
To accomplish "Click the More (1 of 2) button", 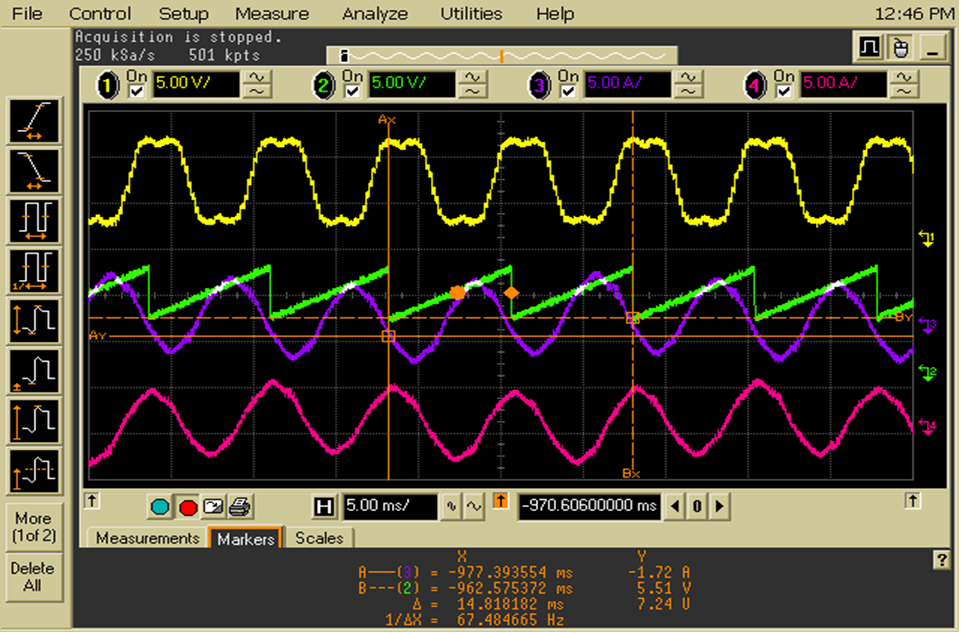I will click(33, 527).
